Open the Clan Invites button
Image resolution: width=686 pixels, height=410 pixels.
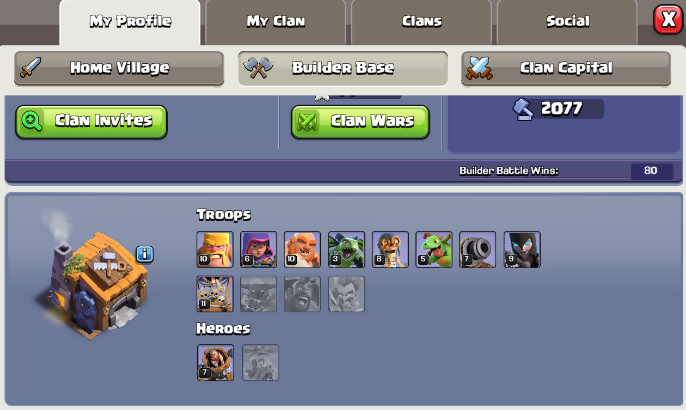click(x=91, y=122)
